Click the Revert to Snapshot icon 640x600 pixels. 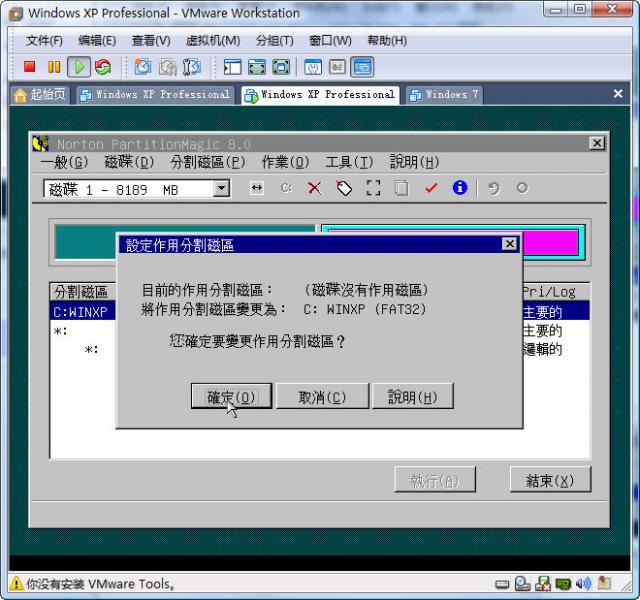(x=167, y=67)
